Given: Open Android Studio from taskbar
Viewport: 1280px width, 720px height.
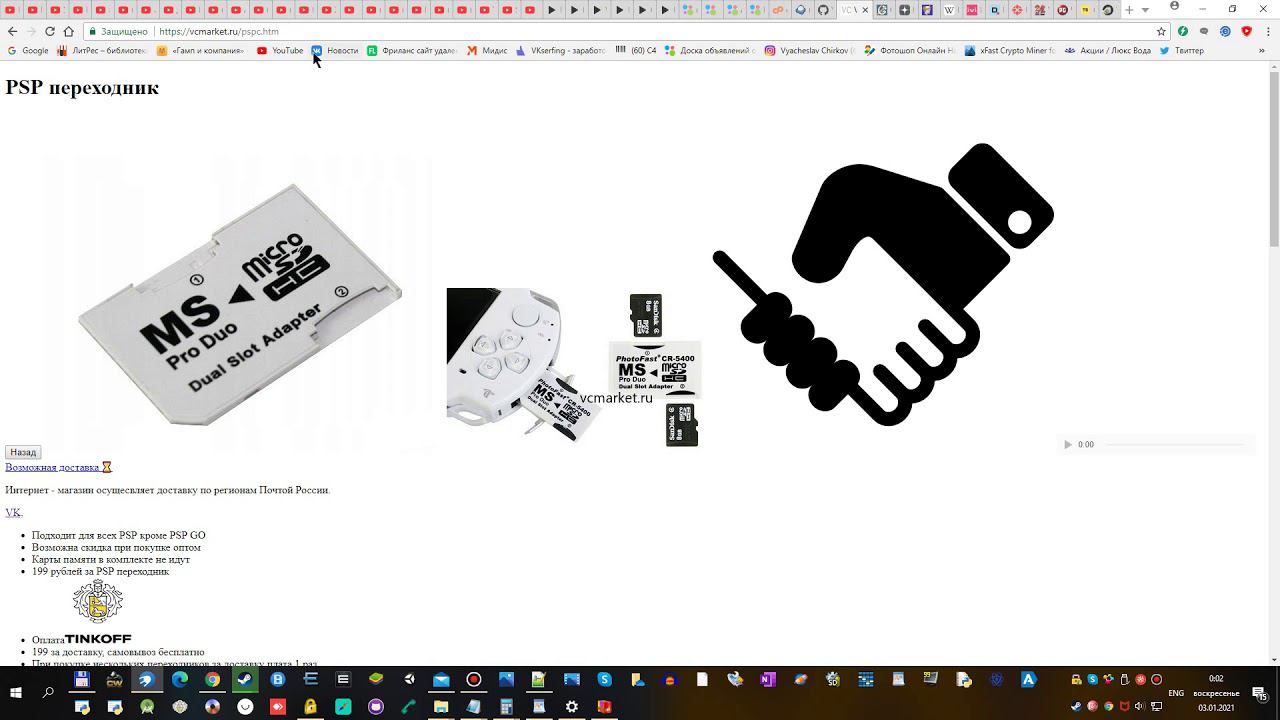Looking at the screenshot, I should pos(147,706).
